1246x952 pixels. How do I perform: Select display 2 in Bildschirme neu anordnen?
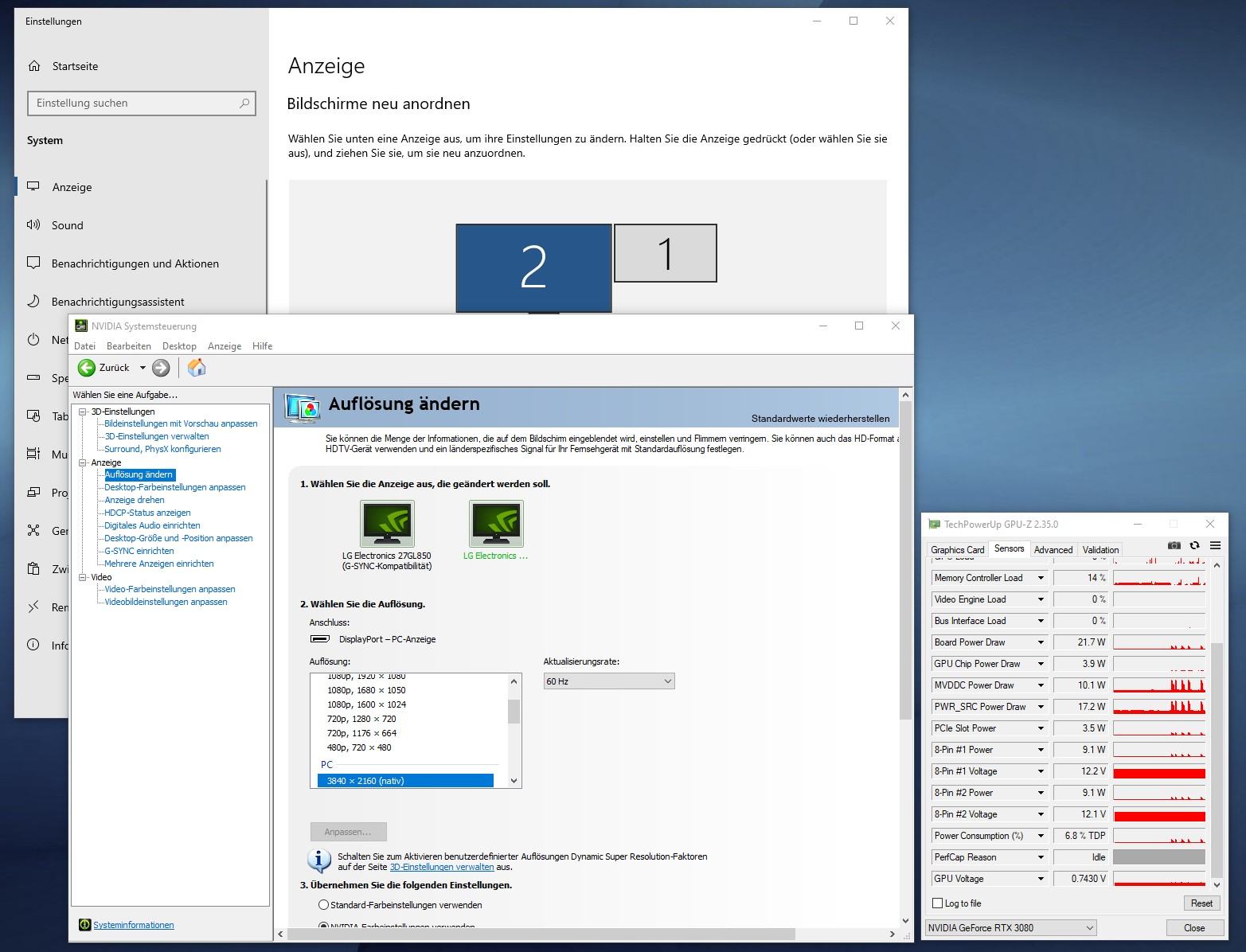pos(533,267)
